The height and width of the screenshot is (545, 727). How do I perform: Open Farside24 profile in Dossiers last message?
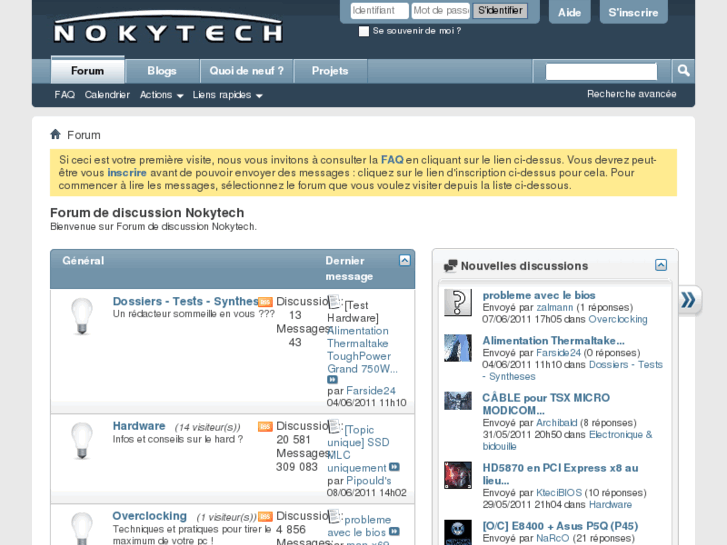pos(371,391)
